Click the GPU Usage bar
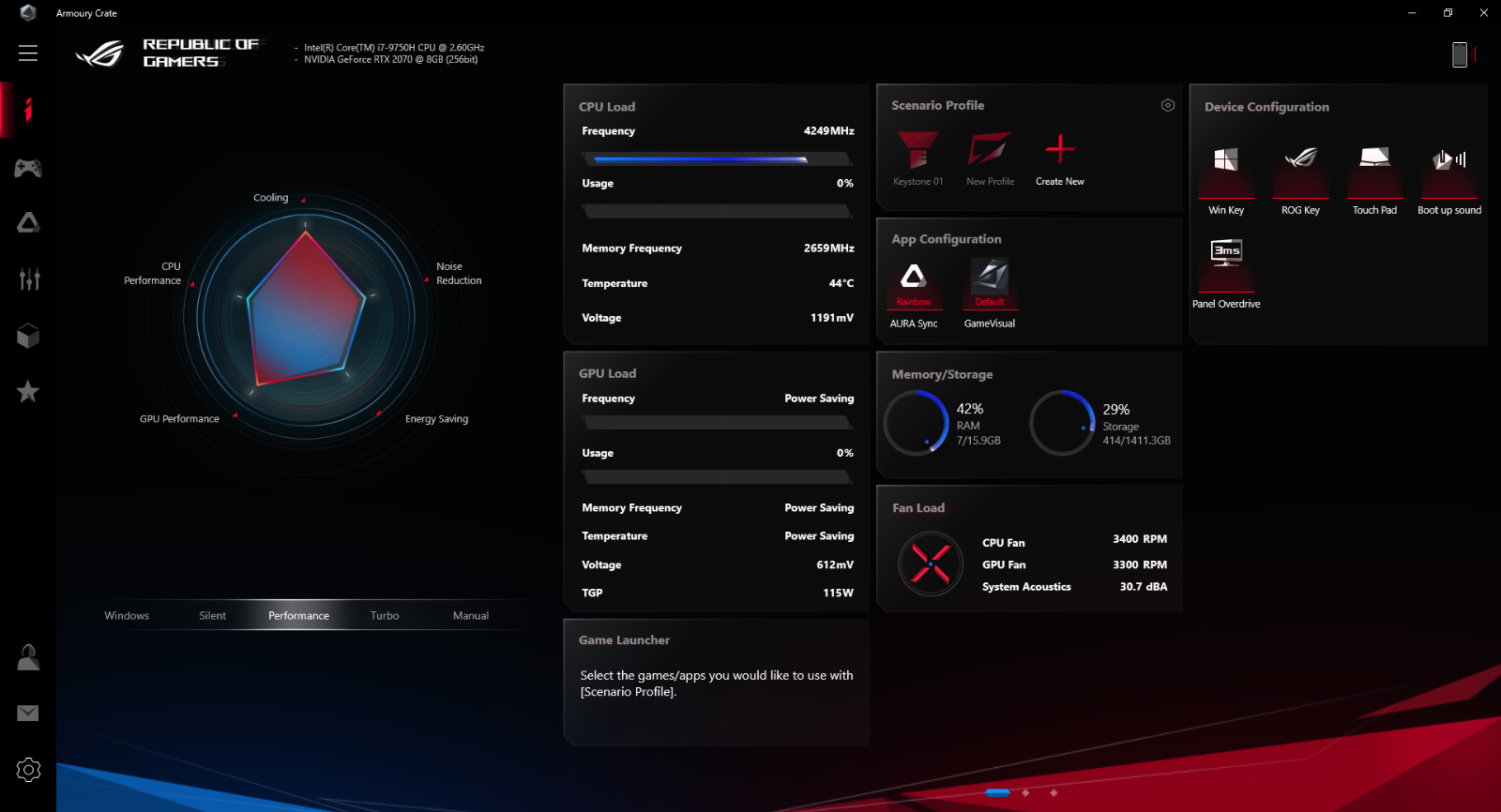Viewport: 1501px width, 812px height. pos(718,477)
